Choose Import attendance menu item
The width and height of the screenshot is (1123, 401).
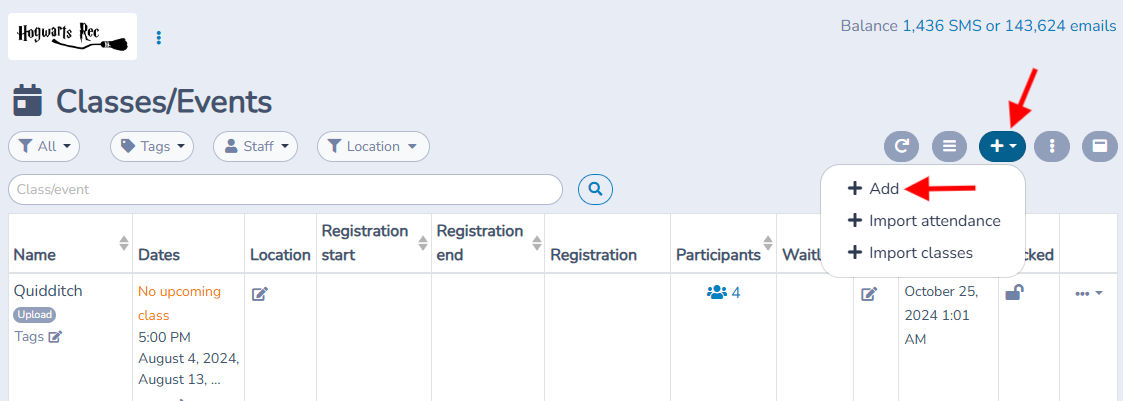pos(923,221)
